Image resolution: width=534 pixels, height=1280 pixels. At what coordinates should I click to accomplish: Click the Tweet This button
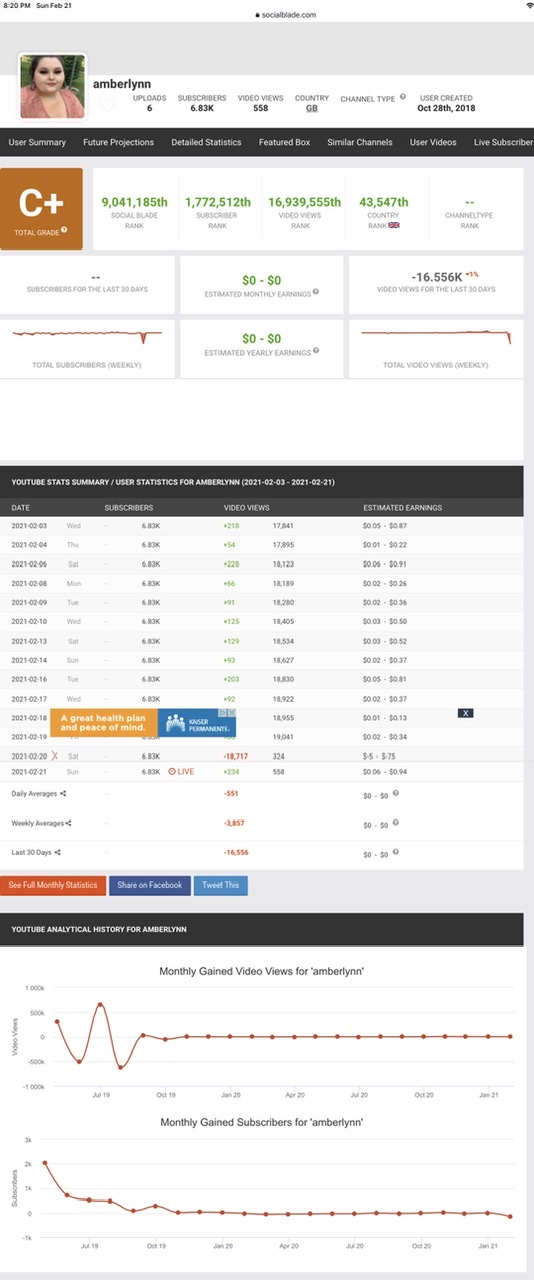220,885
